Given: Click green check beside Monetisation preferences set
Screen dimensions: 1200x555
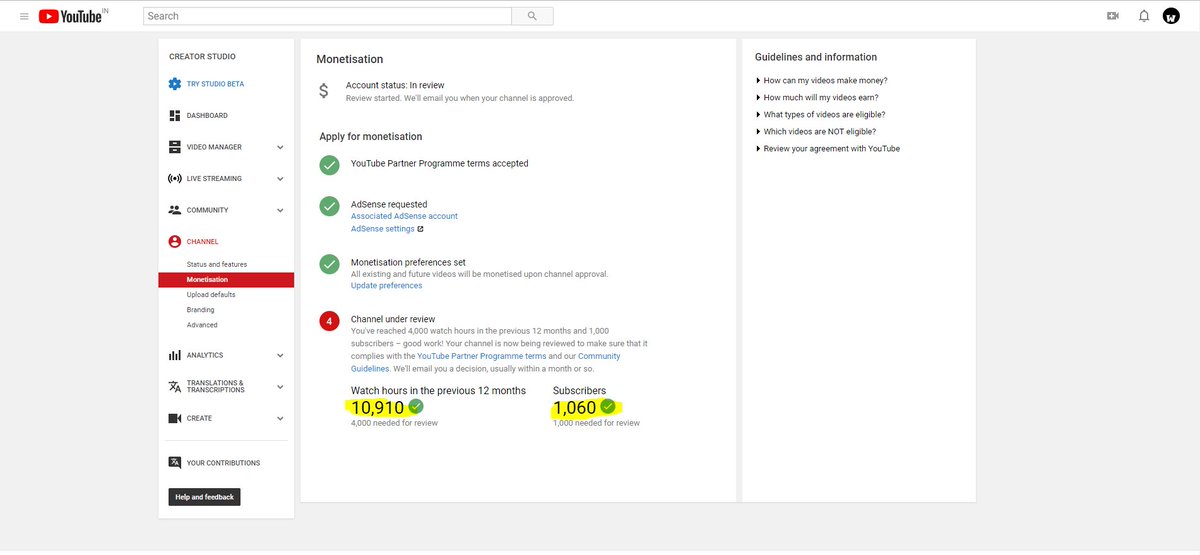Looking at the screenshot, I should 329,265.
